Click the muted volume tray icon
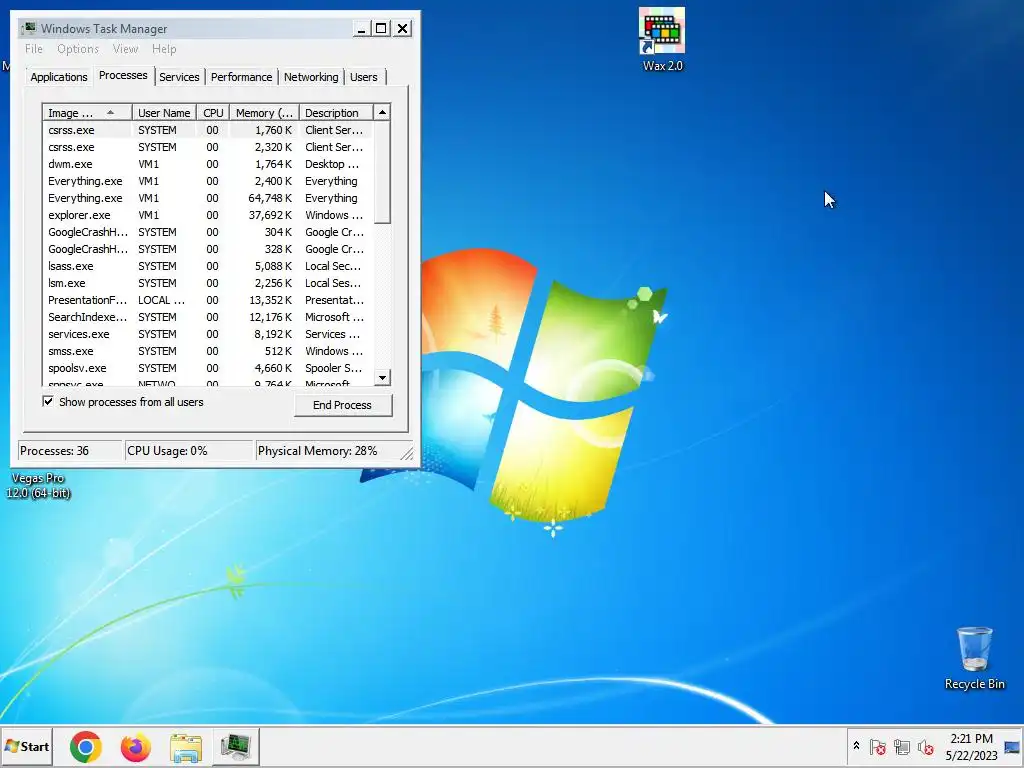 925,746
